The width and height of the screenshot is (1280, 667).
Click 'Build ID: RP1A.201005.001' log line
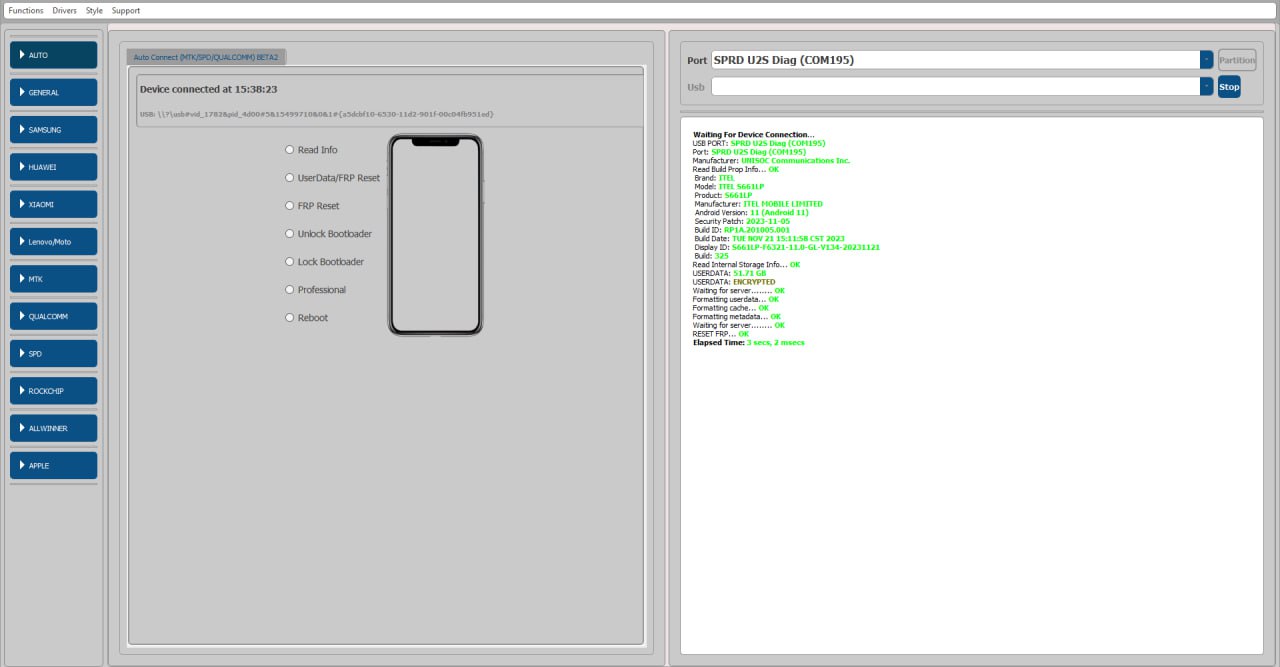[742, 230]
